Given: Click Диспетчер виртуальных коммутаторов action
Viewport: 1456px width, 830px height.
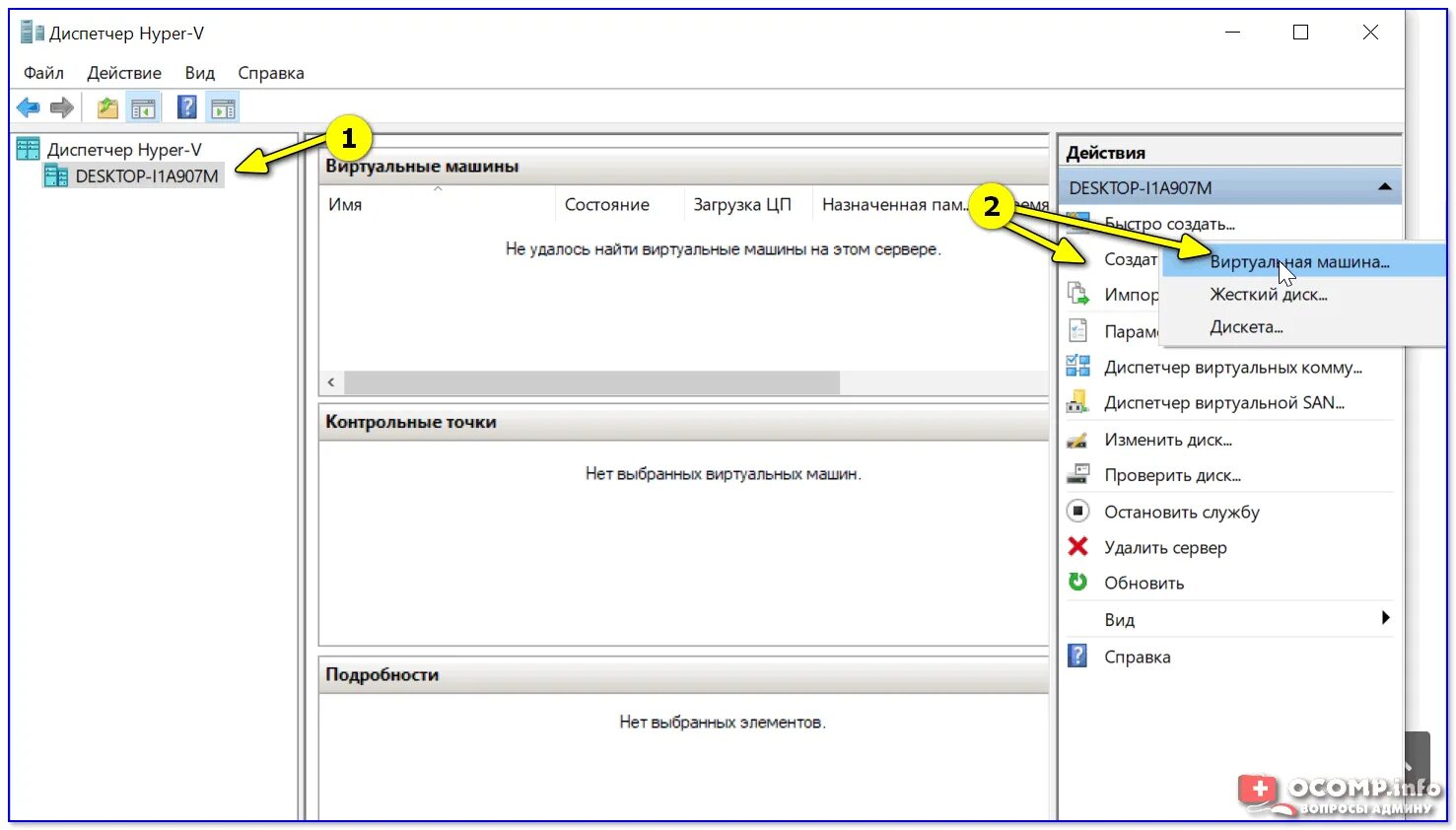Looking at the screenshot, I should 1233,368.
